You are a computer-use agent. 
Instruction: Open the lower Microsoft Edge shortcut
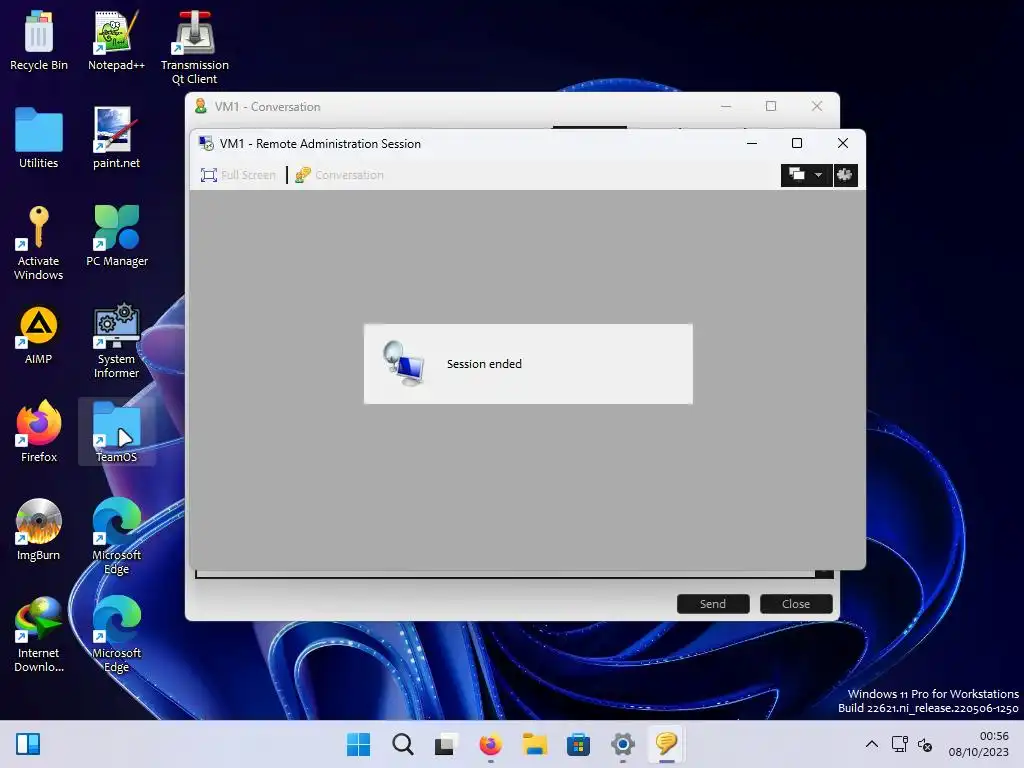tap(116, 634)
